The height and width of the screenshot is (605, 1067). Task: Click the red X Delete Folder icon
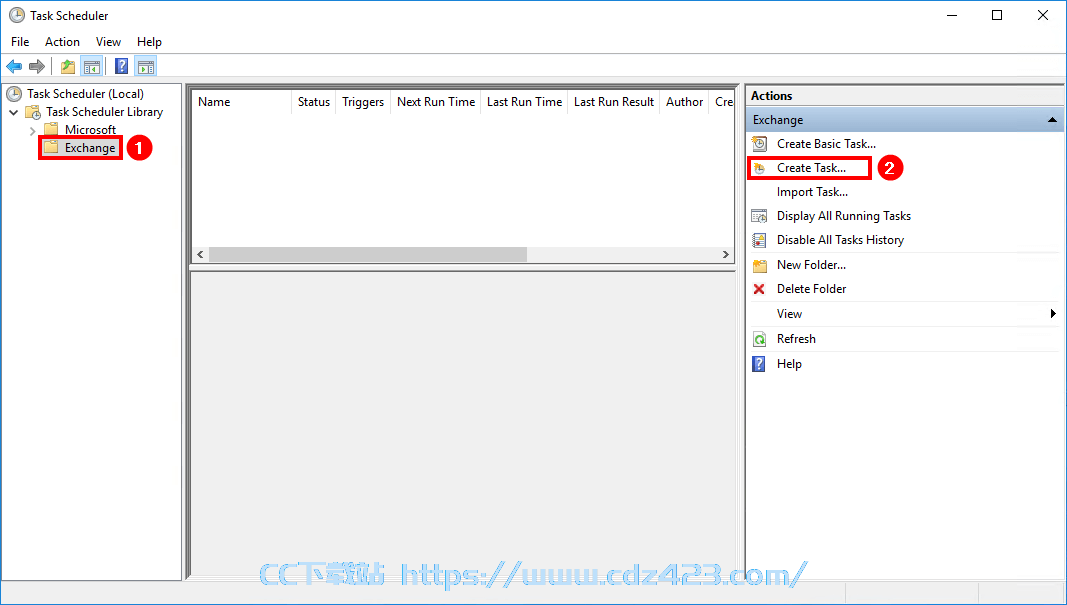point(759,289)
